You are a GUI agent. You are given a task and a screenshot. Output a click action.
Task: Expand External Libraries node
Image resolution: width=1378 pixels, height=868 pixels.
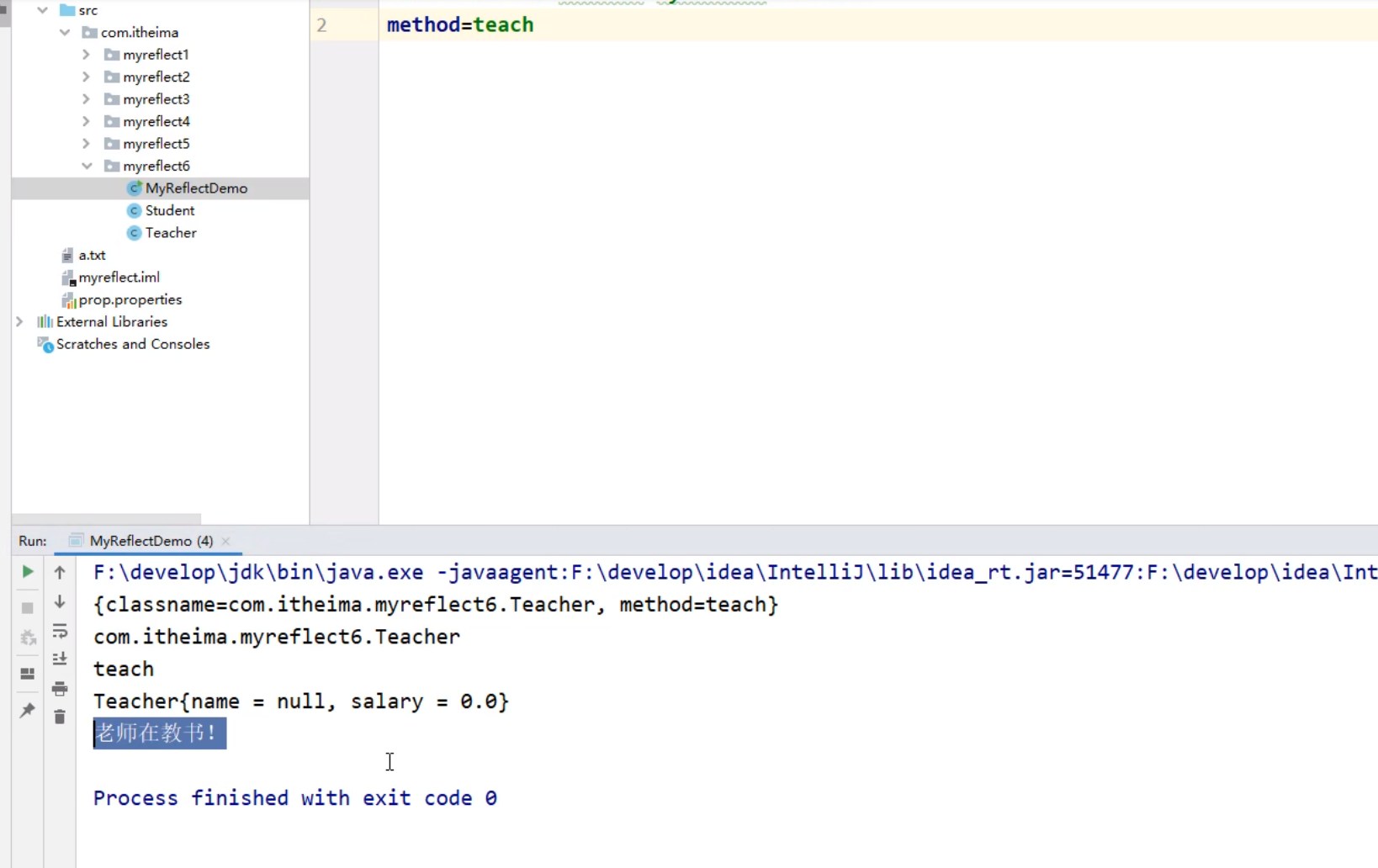19,322
